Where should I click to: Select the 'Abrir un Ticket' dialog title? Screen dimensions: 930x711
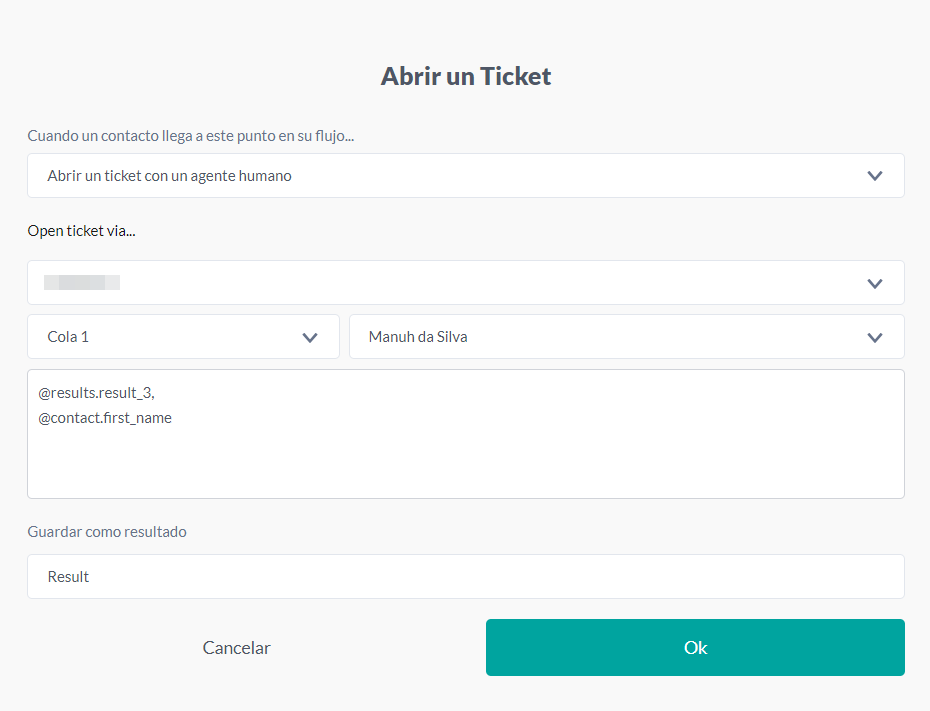466,75
